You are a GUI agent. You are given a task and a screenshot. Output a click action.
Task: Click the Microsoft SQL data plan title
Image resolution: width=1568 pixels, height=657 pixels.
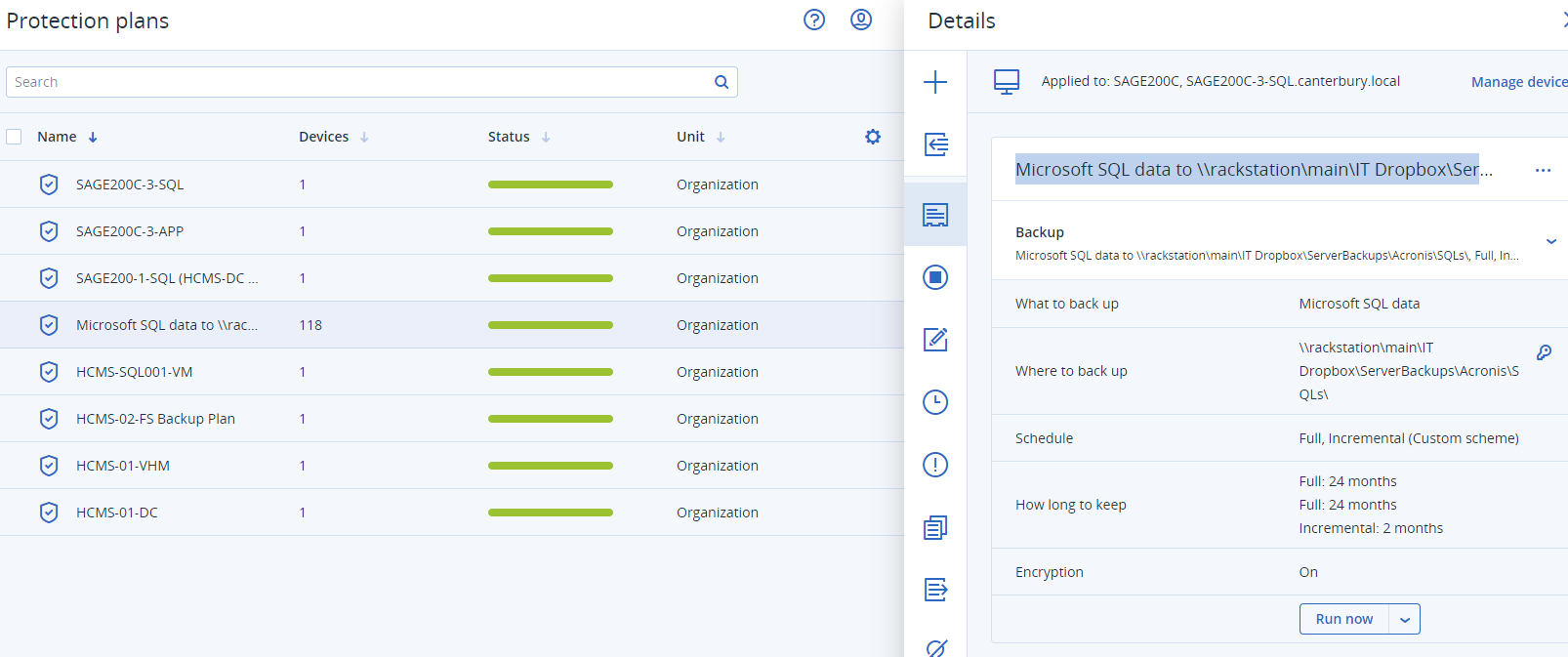(x=1254, y=170)
